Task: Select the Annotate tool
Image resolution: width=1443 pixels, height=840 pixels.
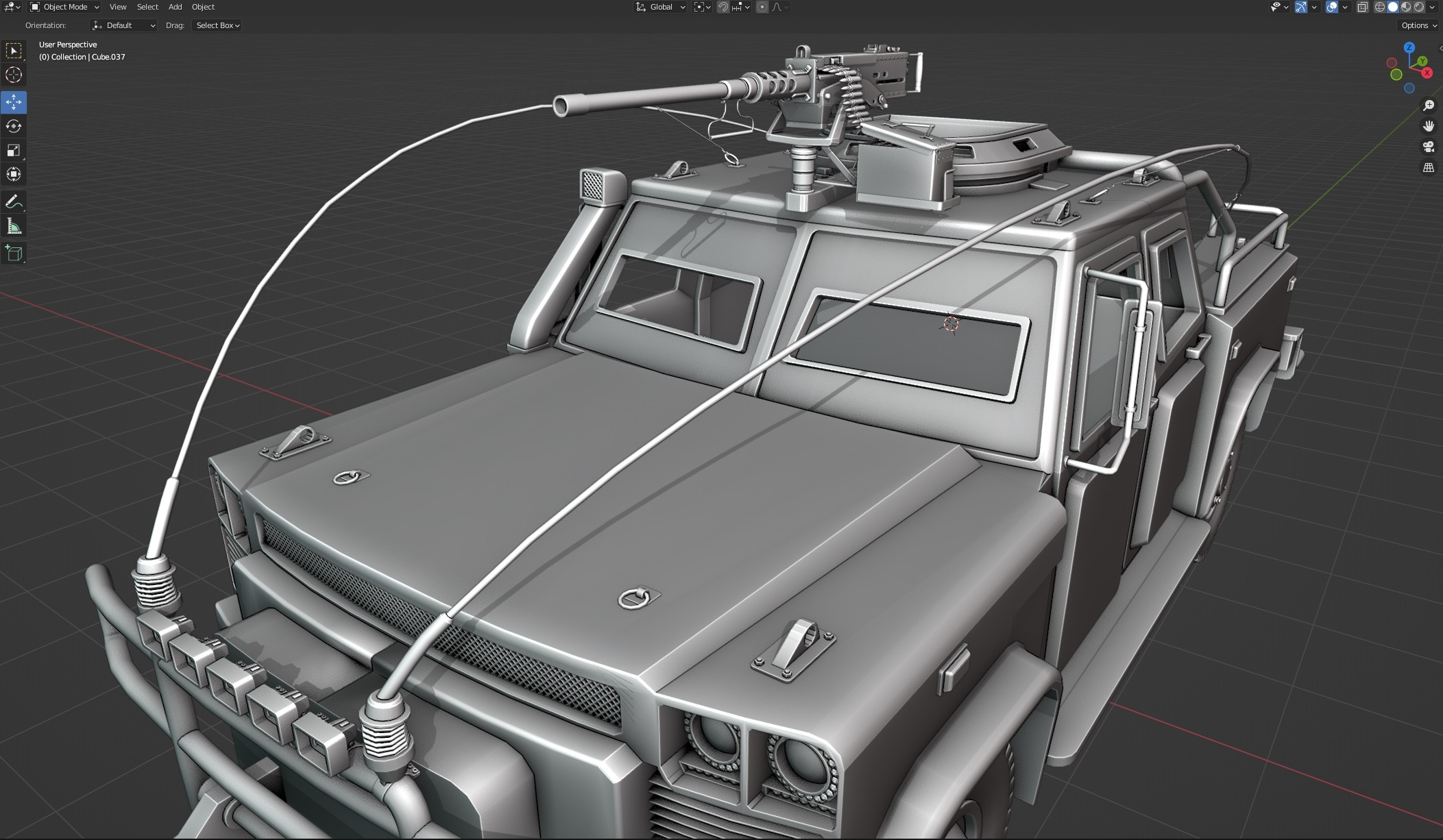Action: click(14, 201)
